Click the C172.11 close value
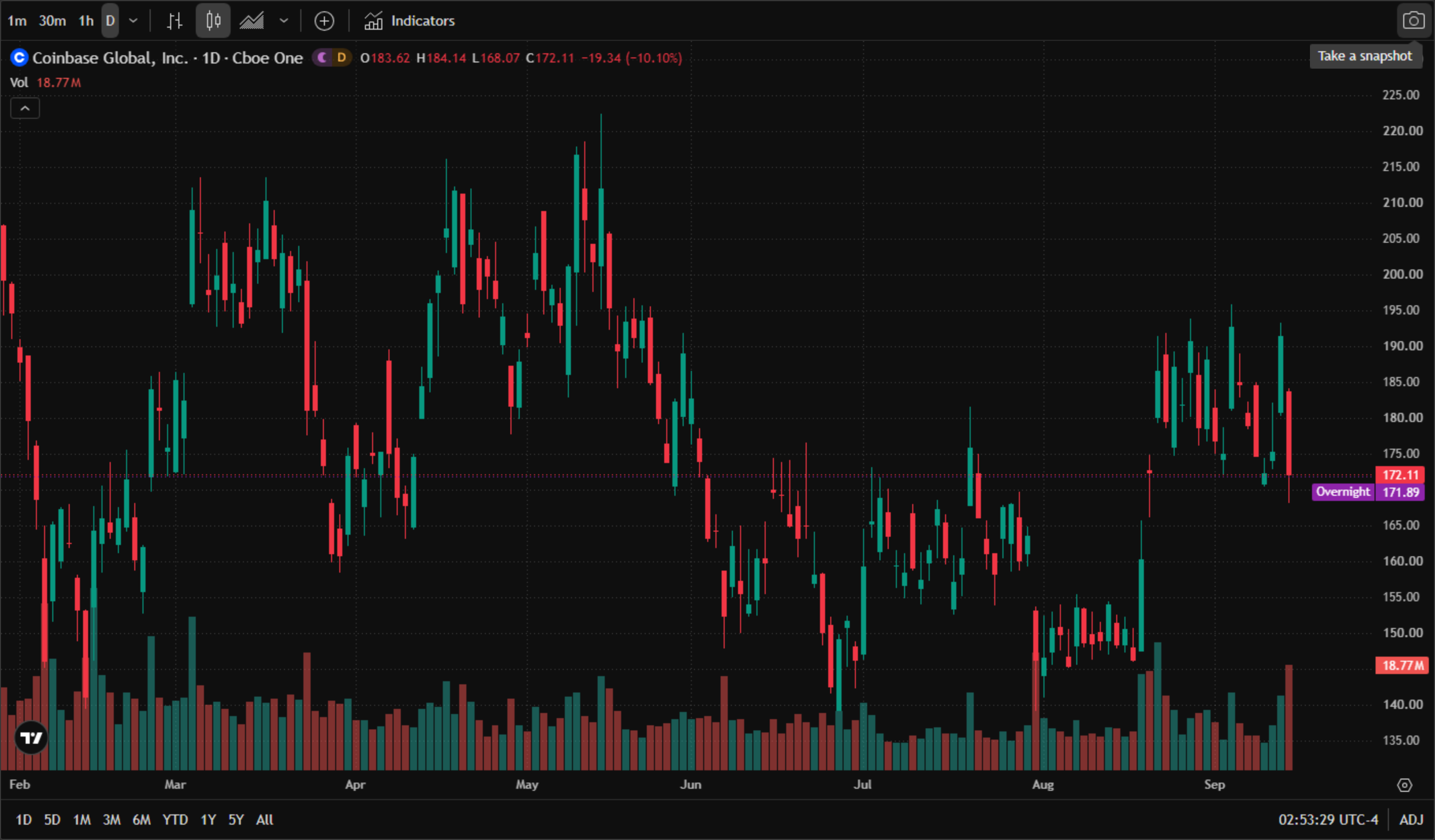Screen dimensions: 1435x840 [x=550, y=58]
